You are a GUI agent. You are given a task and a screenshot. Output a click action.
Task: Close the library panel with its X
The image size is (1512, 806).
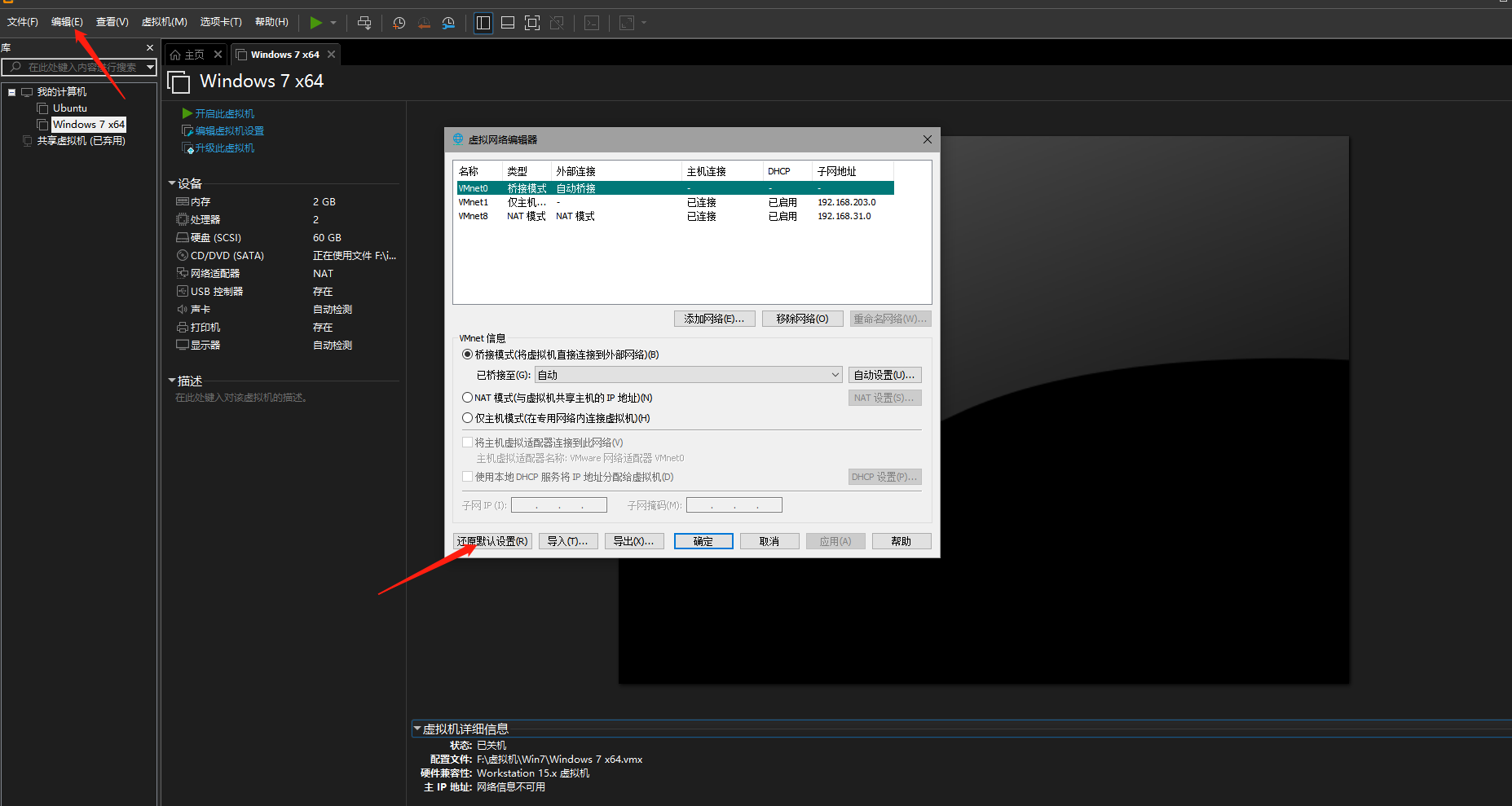[x=150, y=48]
